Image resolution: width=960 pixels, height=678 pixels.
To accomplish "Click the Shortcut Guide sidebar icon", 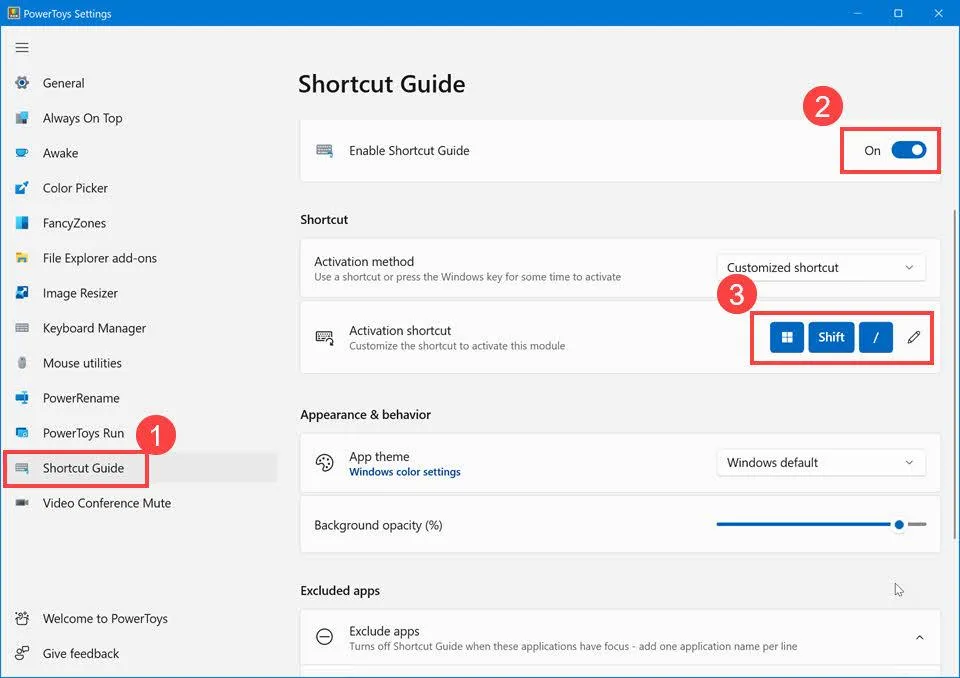I will (22, 468).
